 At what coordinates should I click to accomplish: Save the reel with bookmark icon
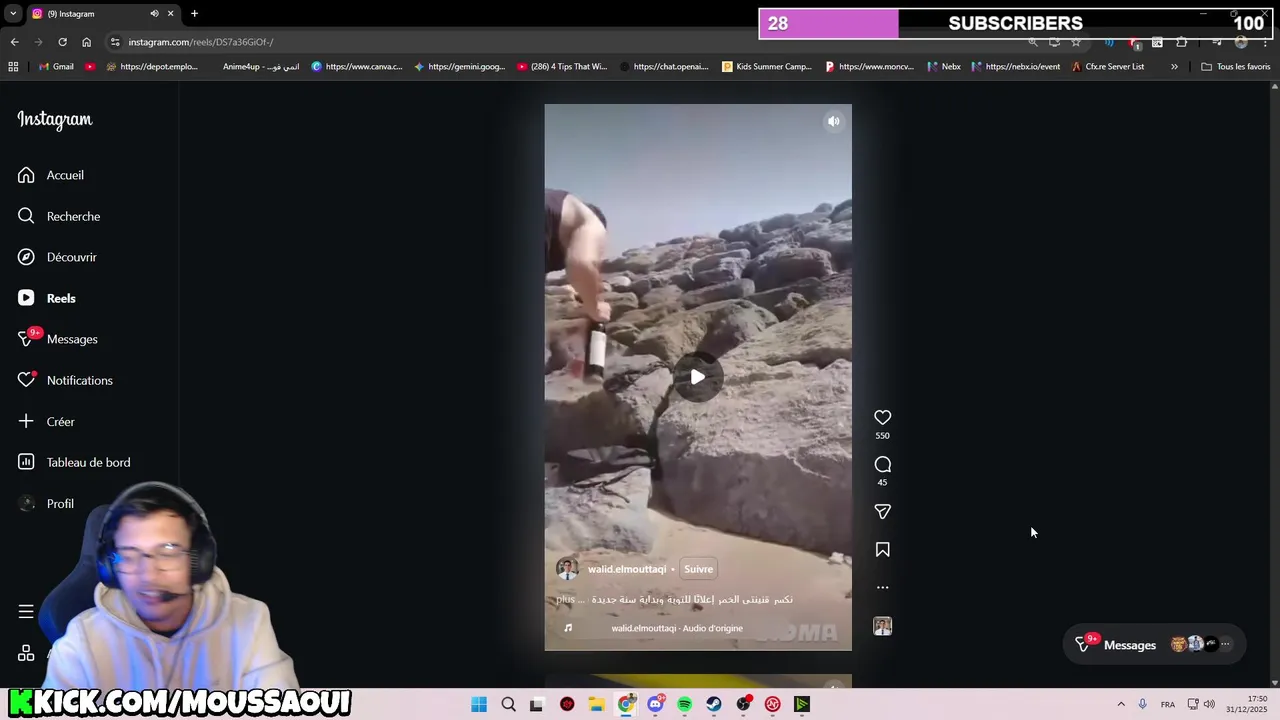pyautogui.click(x=882, y=549)
